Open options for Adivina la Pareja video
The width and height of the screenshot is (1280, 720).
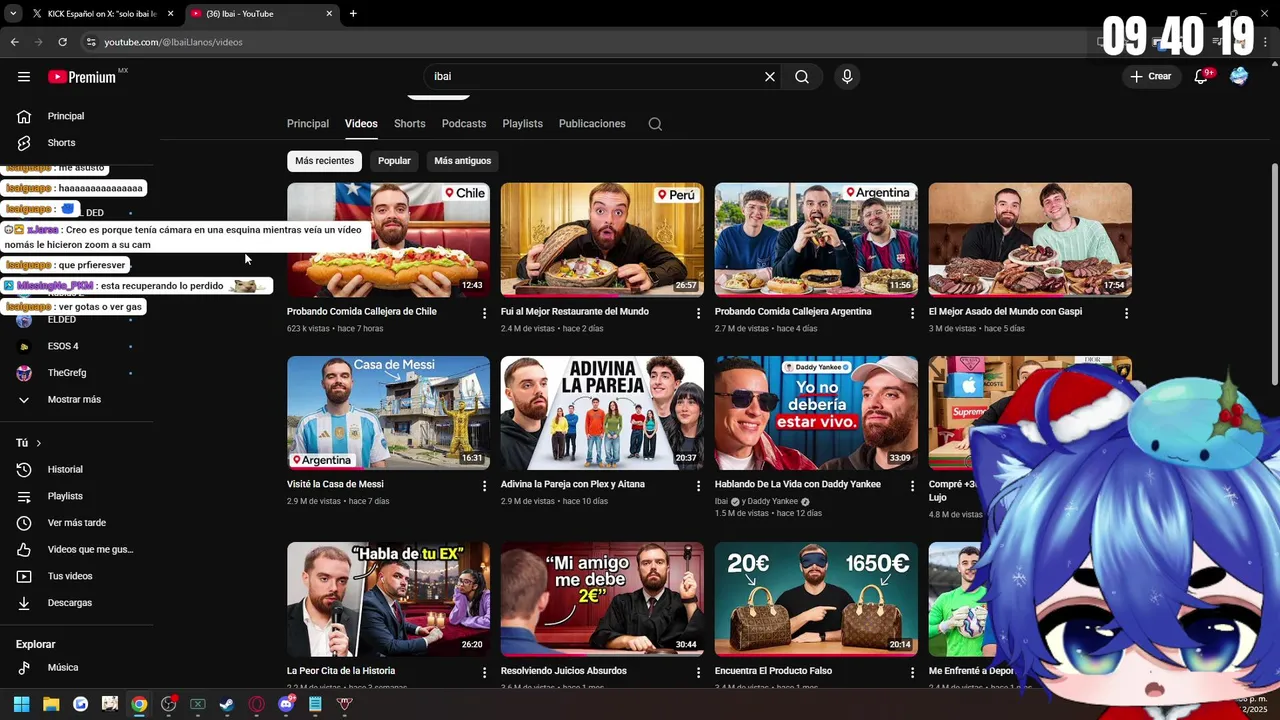point(699,486)
